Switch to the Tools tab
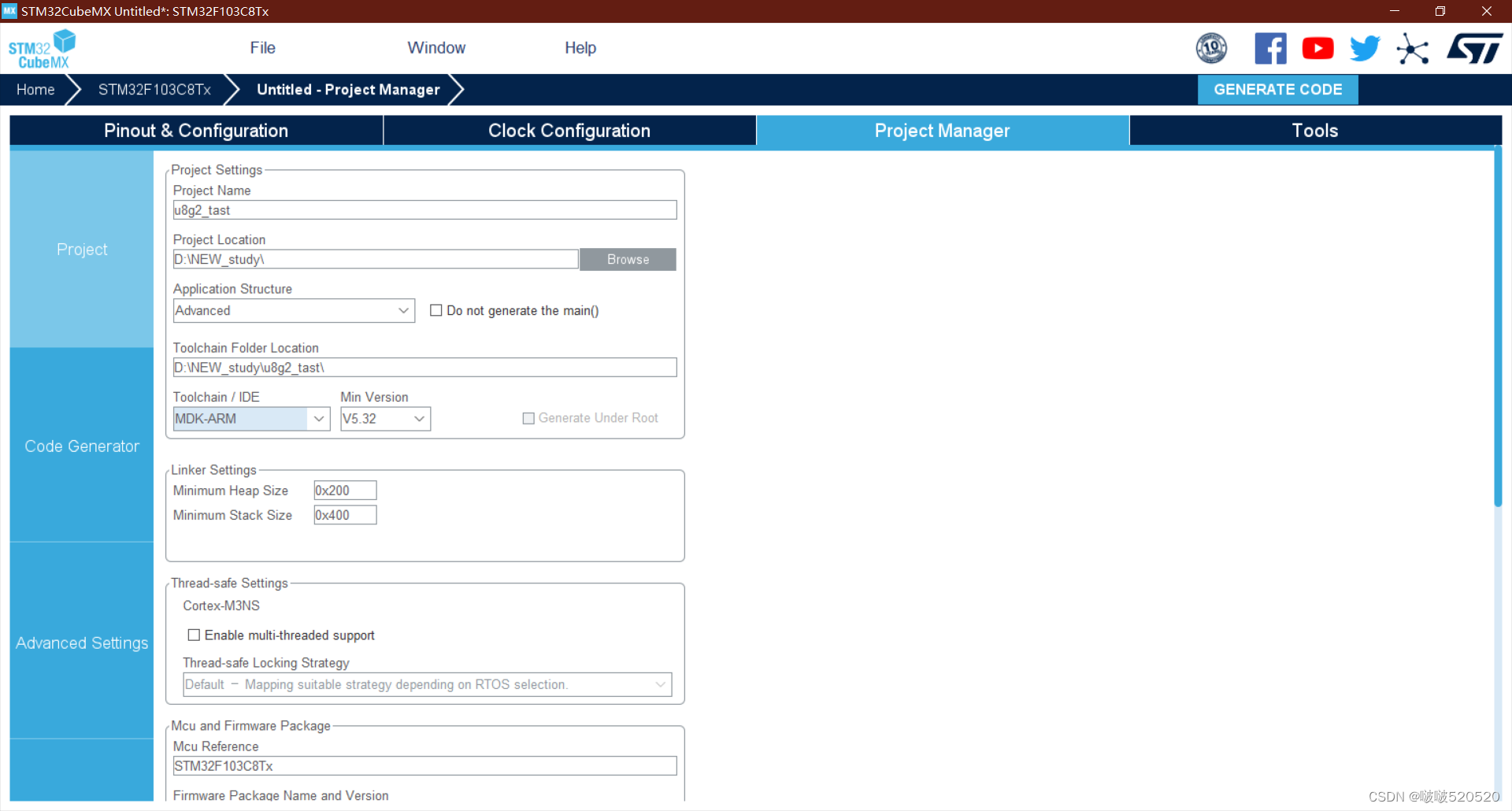Screen dimensions: 1512x811 click(1315, 131)
